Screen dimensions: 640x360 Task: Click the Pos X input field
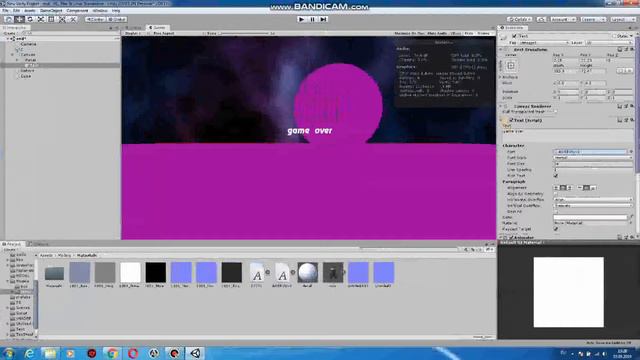[x=565, y=60]
